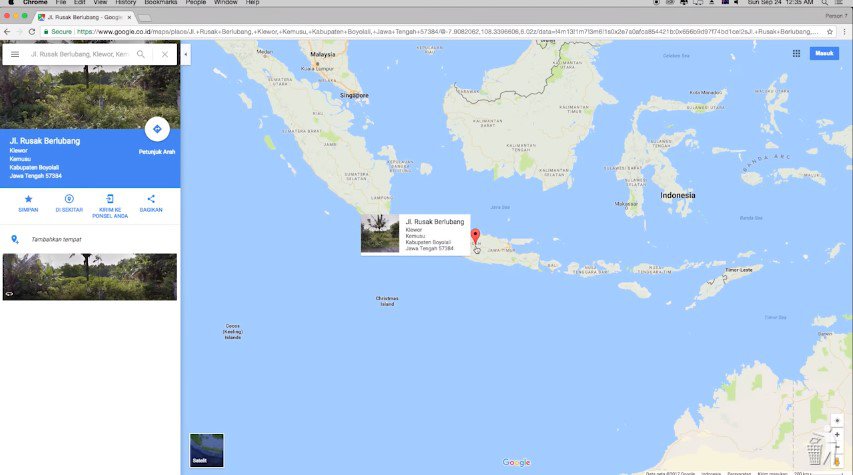Viewport: 853px width, 475px height.
Task: Open the Google Maps hamburger menu
Action: point(15,54)
